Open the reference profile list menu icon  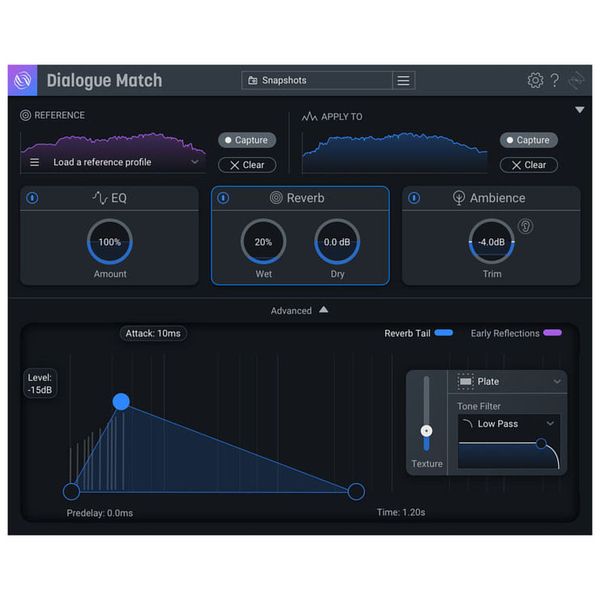point(34,162)
